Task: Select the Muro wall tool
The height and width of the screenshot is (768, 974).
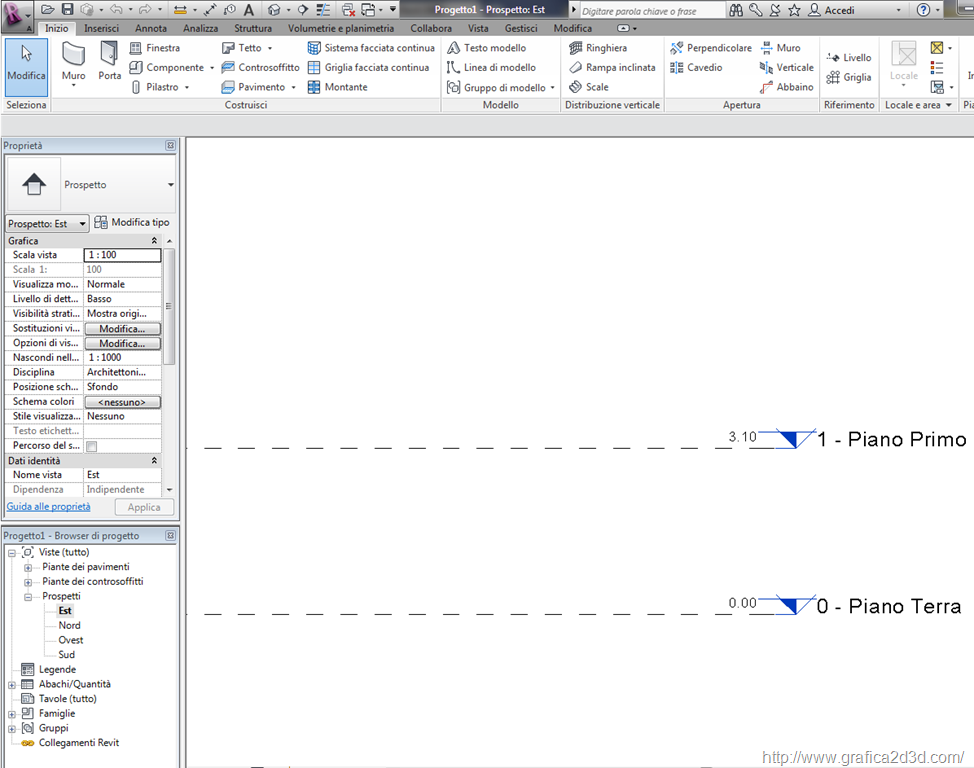Action: [x=73, y=62]
